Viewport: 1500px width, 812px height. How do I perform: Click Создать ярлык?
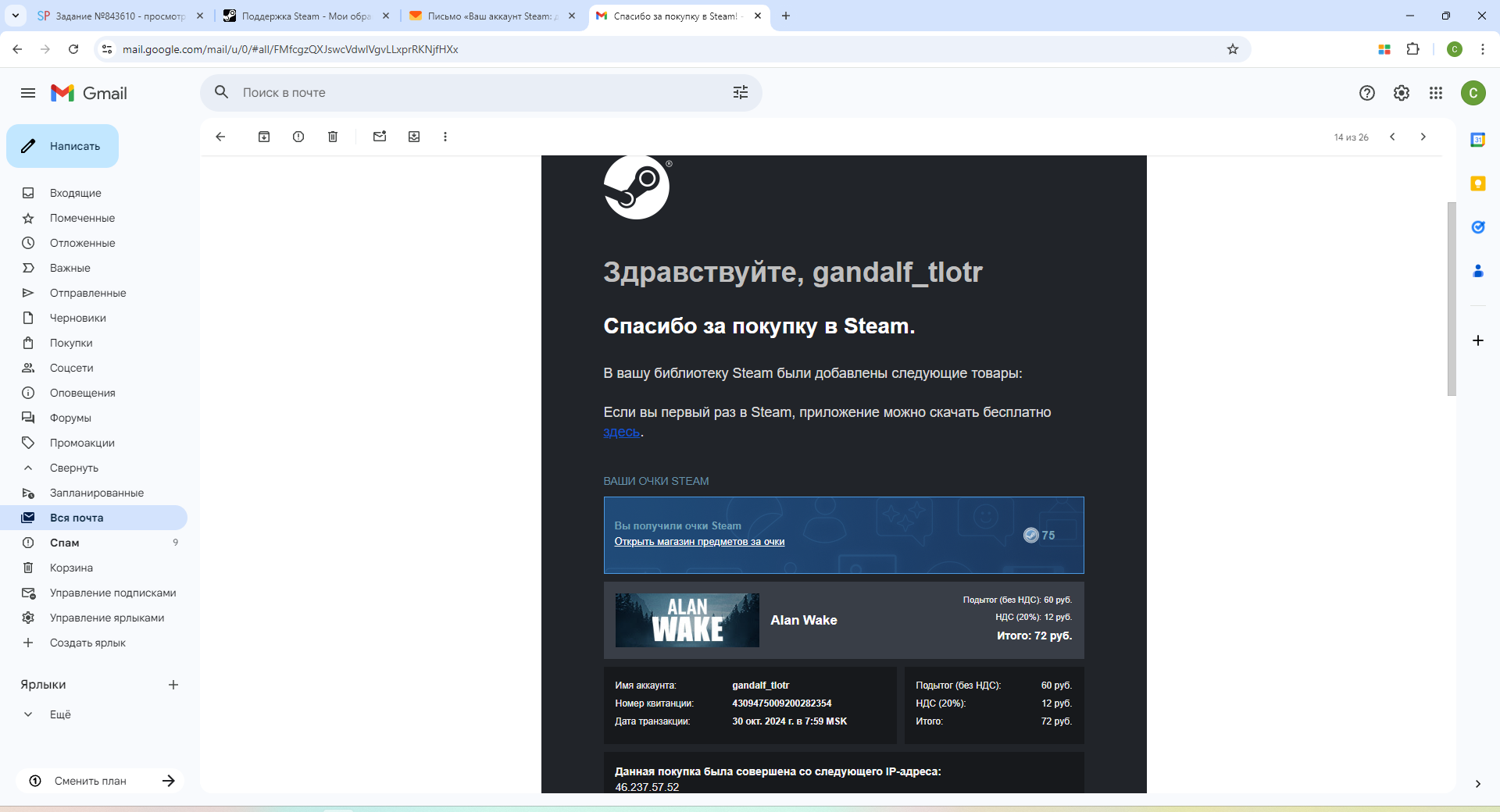(x=94, y=643)
